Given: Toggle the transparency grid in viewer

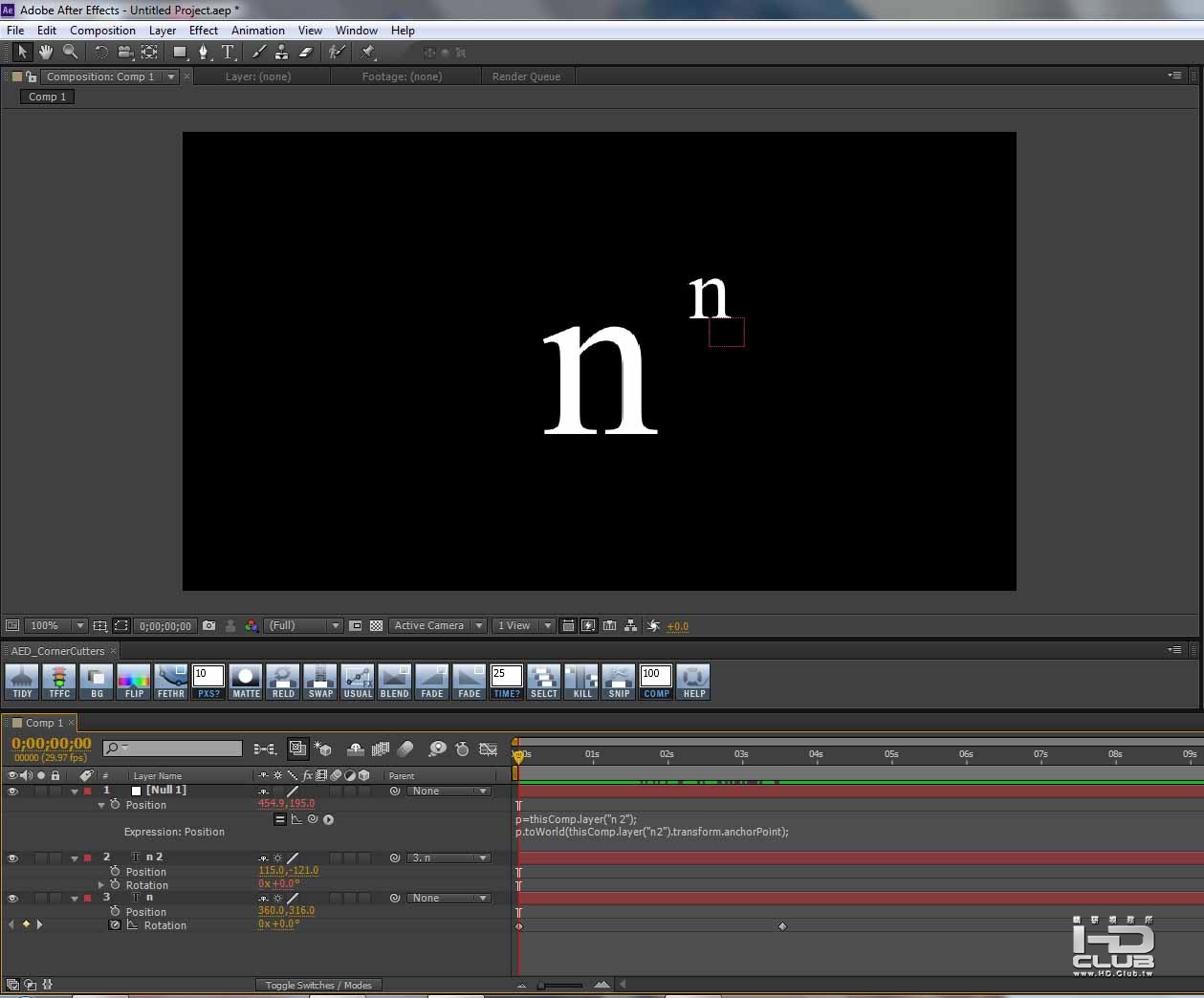Looking at the screenshot, I should [x=376, y=626].
